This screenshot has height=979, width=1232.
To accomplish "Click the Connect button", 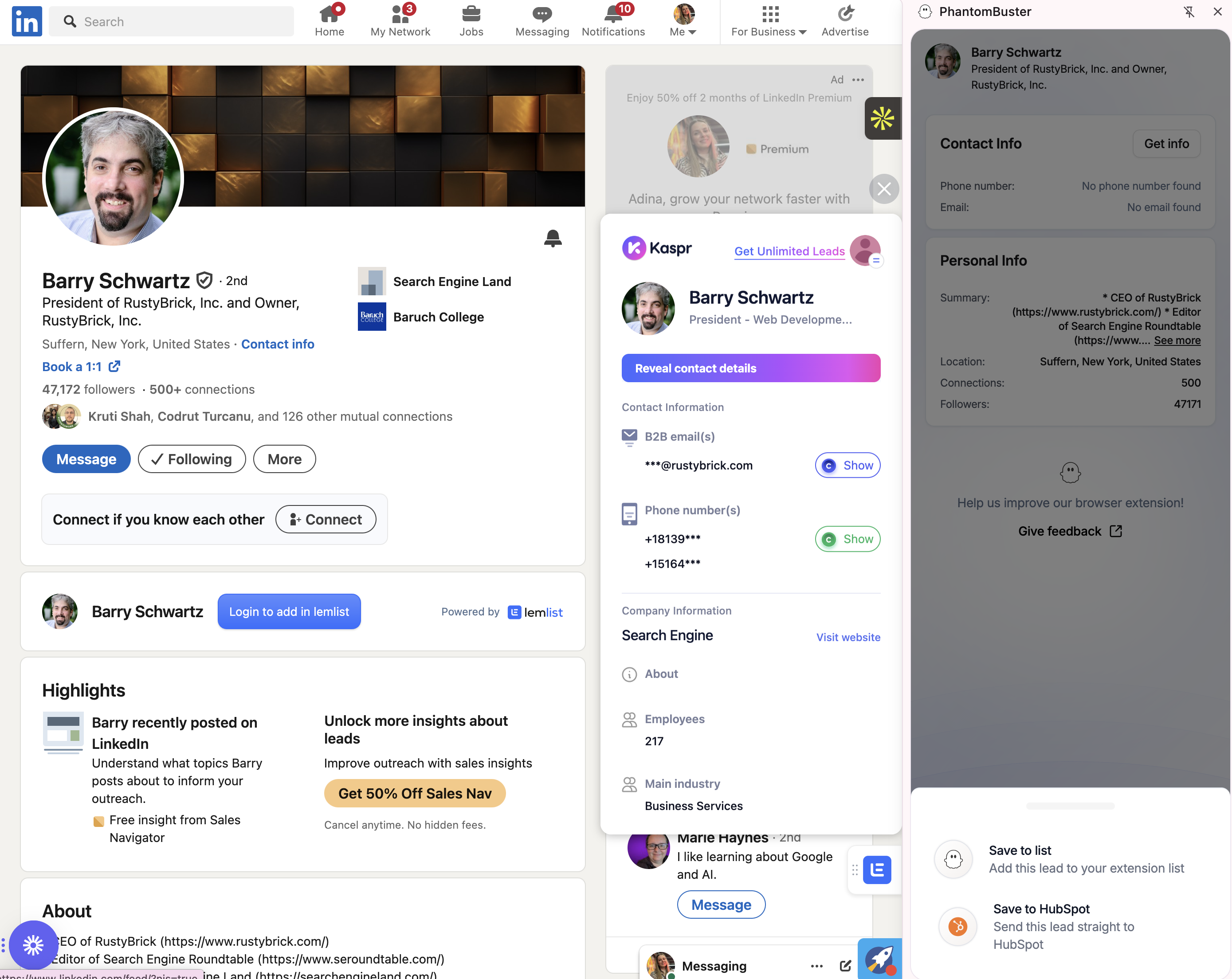I will 325,519.
